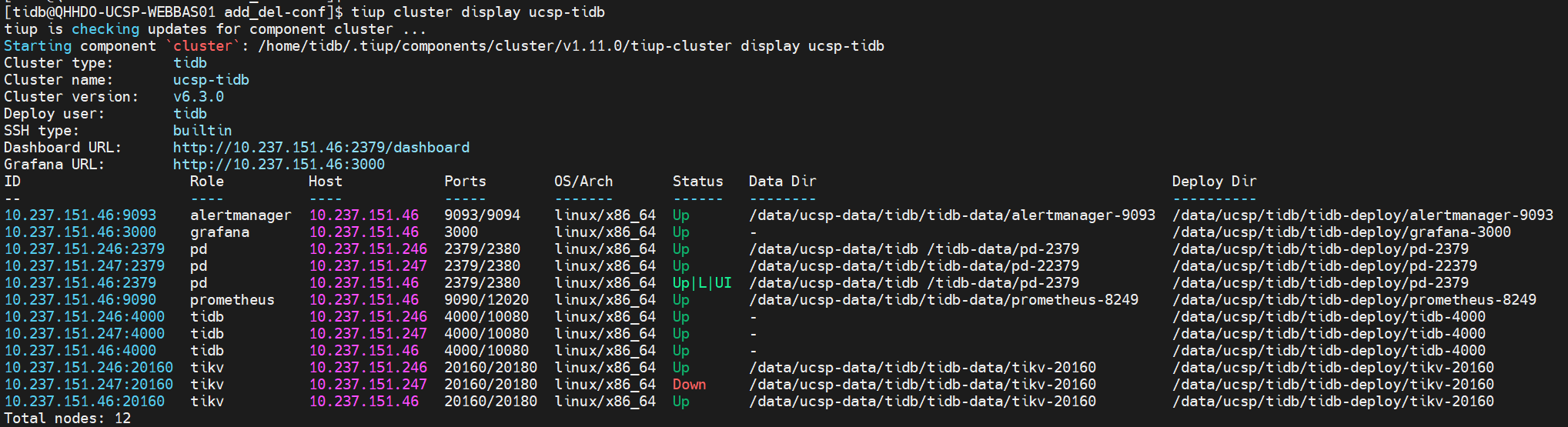Select the alertmanager ID 10.237.151.46:9093
1568x427 pixels.
tap(80, 215)
